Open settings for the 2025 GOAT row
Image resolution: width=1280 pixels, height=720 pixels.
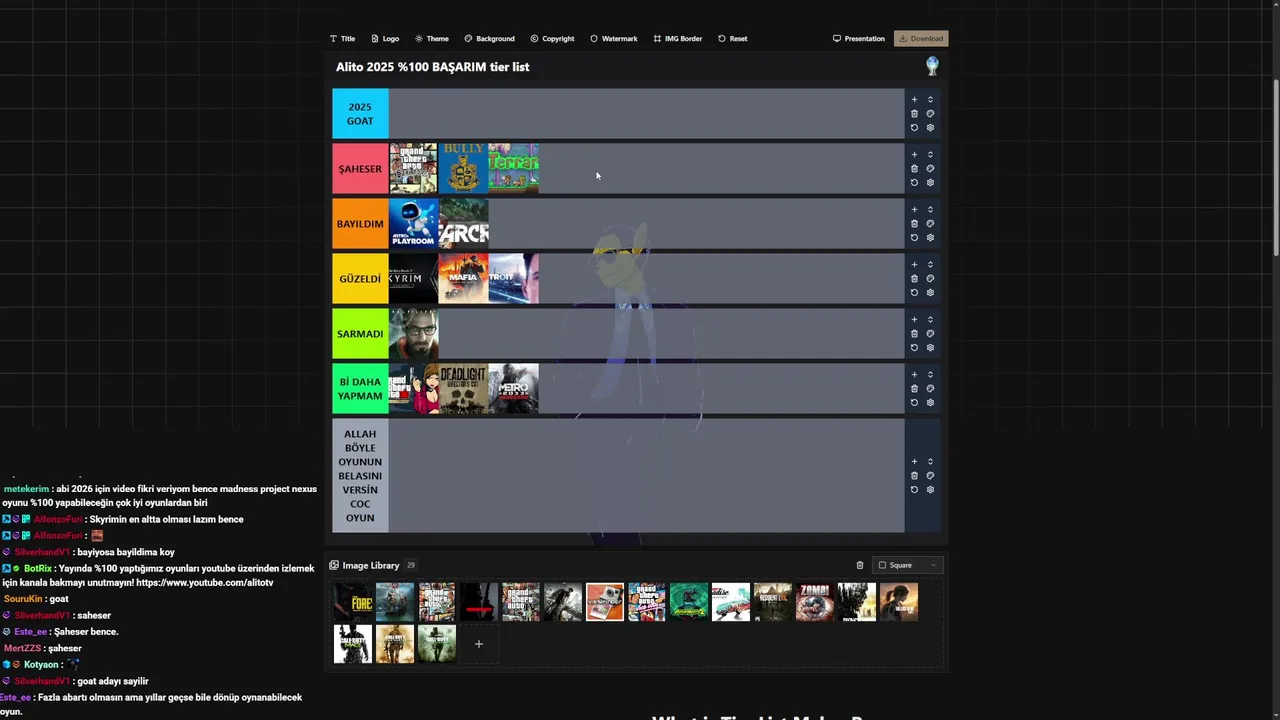click(930, 127)
